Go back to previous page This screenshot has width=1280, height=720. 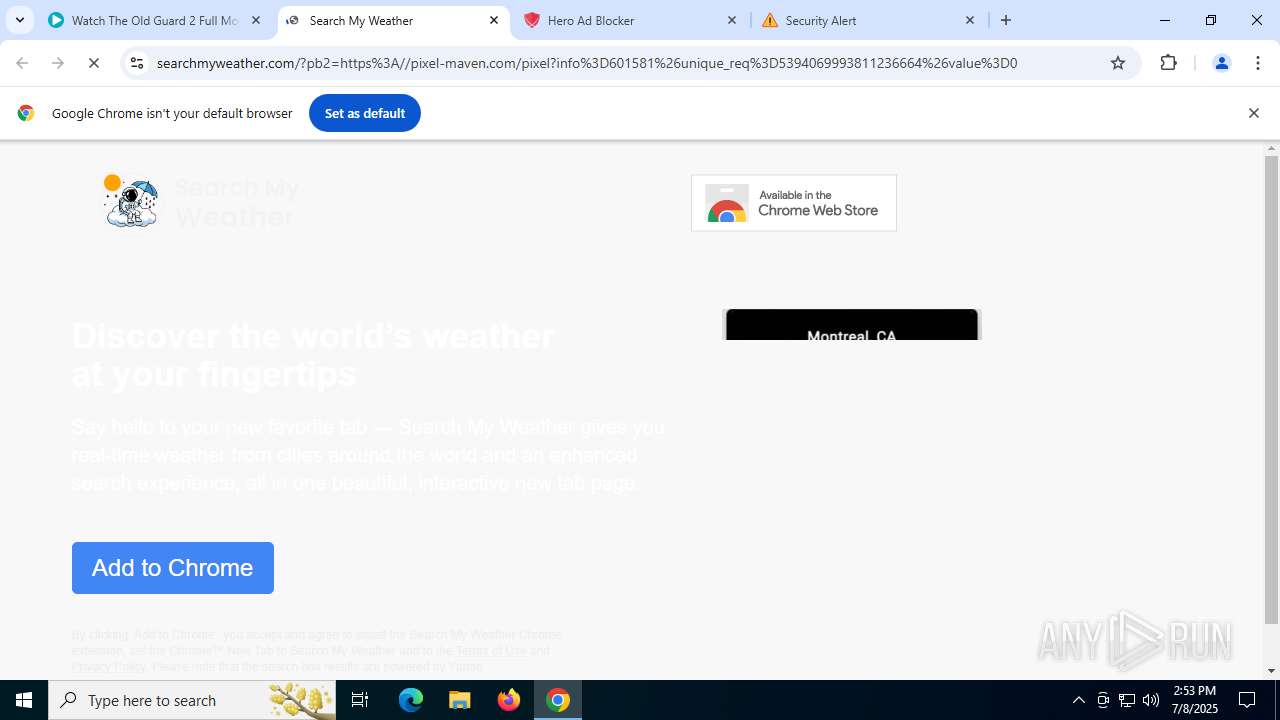tap(22, 63)
